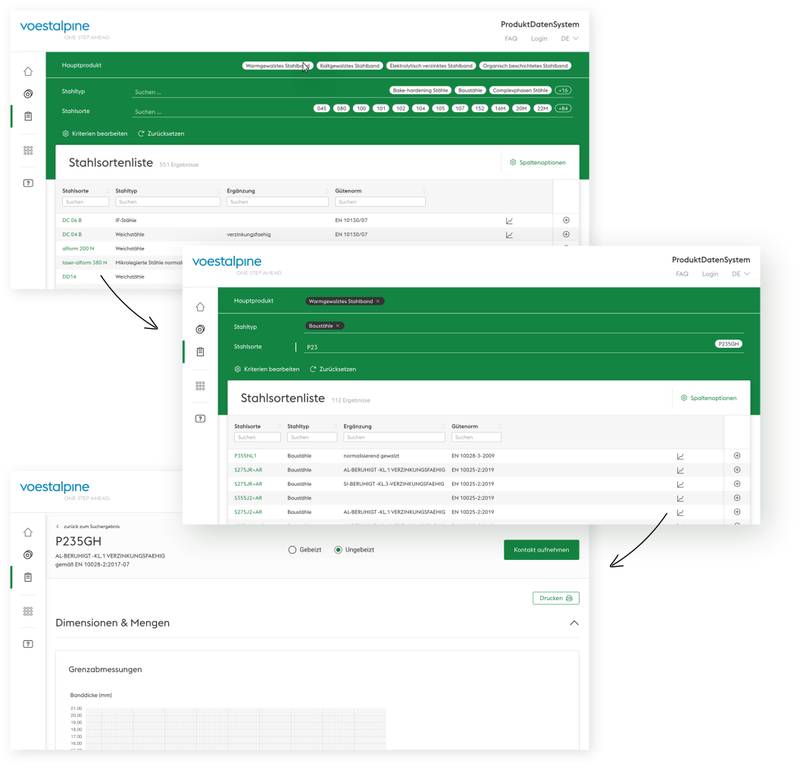Click the printer icon on the Drucken button
This screenshot has height=766, width=800.
point(568,597)
